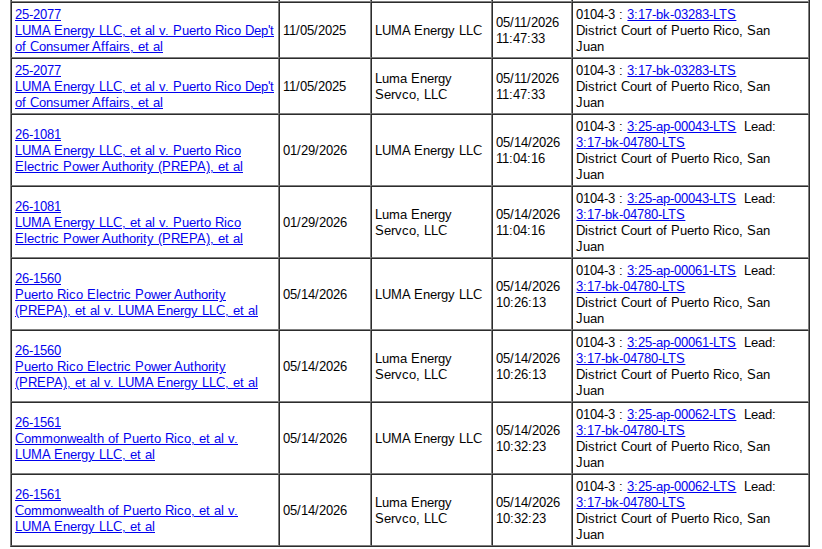Viewport: 822px width, 549px height.
Task: Open 3:17-bk-03283-LTS in the Luma Energy Servco row
Action: point(681,70)
